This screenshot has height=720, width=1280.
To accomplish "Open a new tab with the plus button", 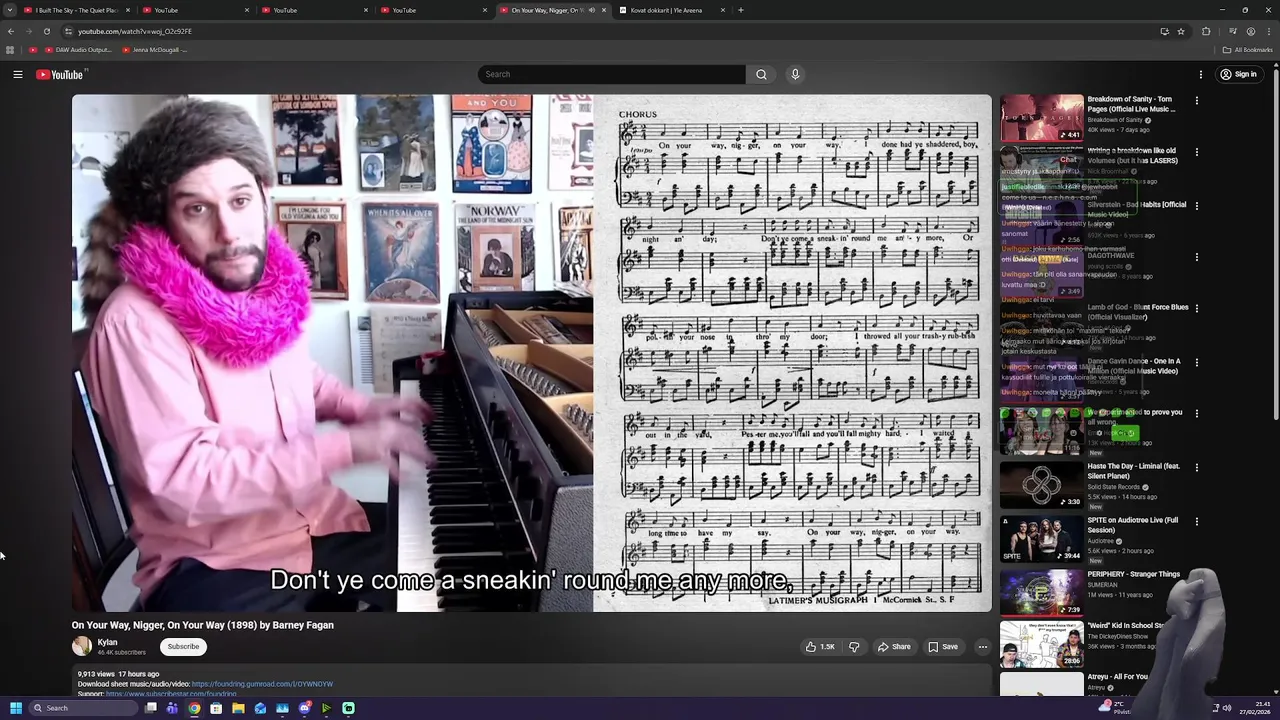I will coord(741,10).
